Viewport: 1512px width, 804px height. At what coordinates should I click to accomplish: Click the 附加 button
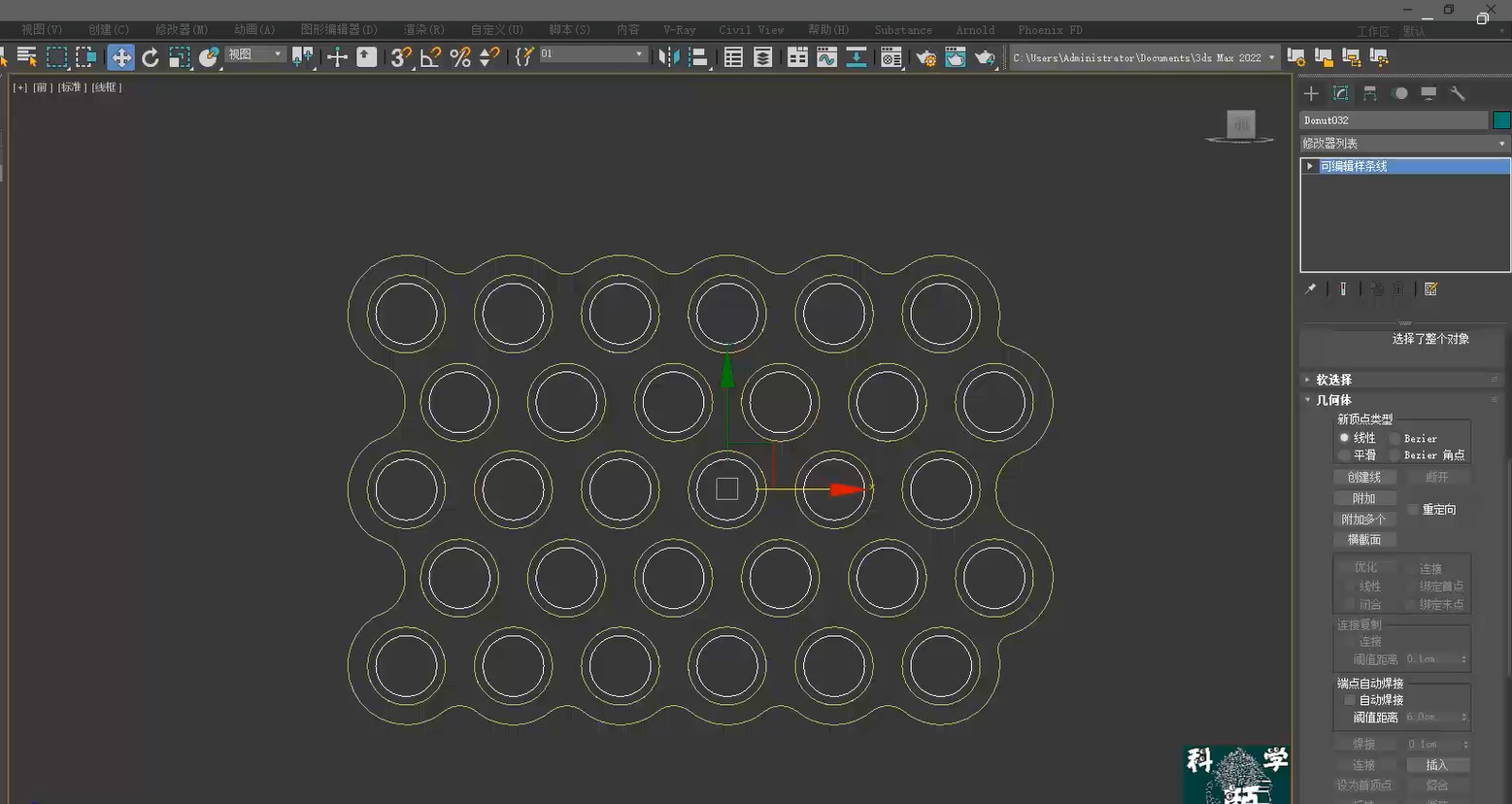[x=1364, y=497]
